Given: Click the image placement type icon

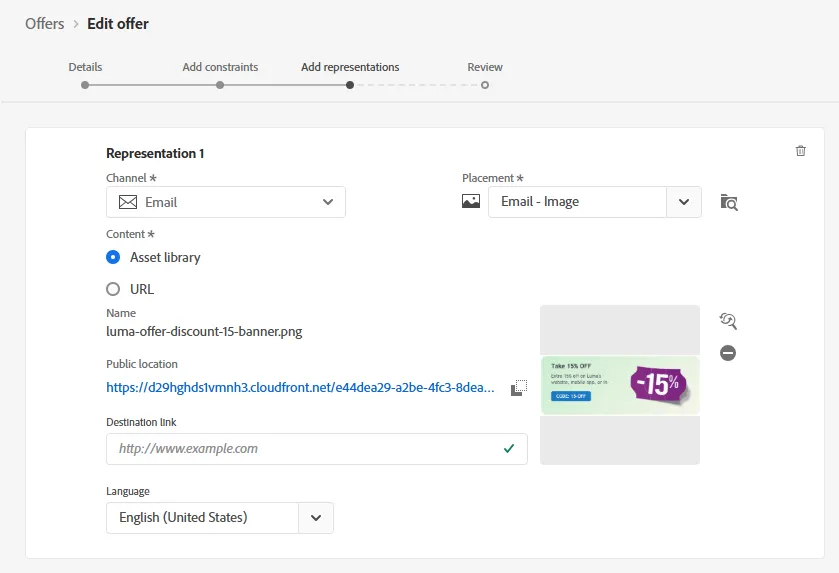Looking at the screenshot, I should point(471,201).
